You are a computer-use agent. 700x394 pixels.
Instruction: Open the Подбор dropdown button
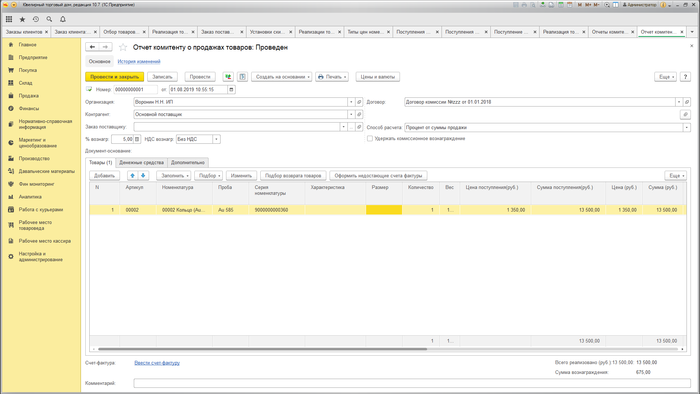tap(208, 176)
